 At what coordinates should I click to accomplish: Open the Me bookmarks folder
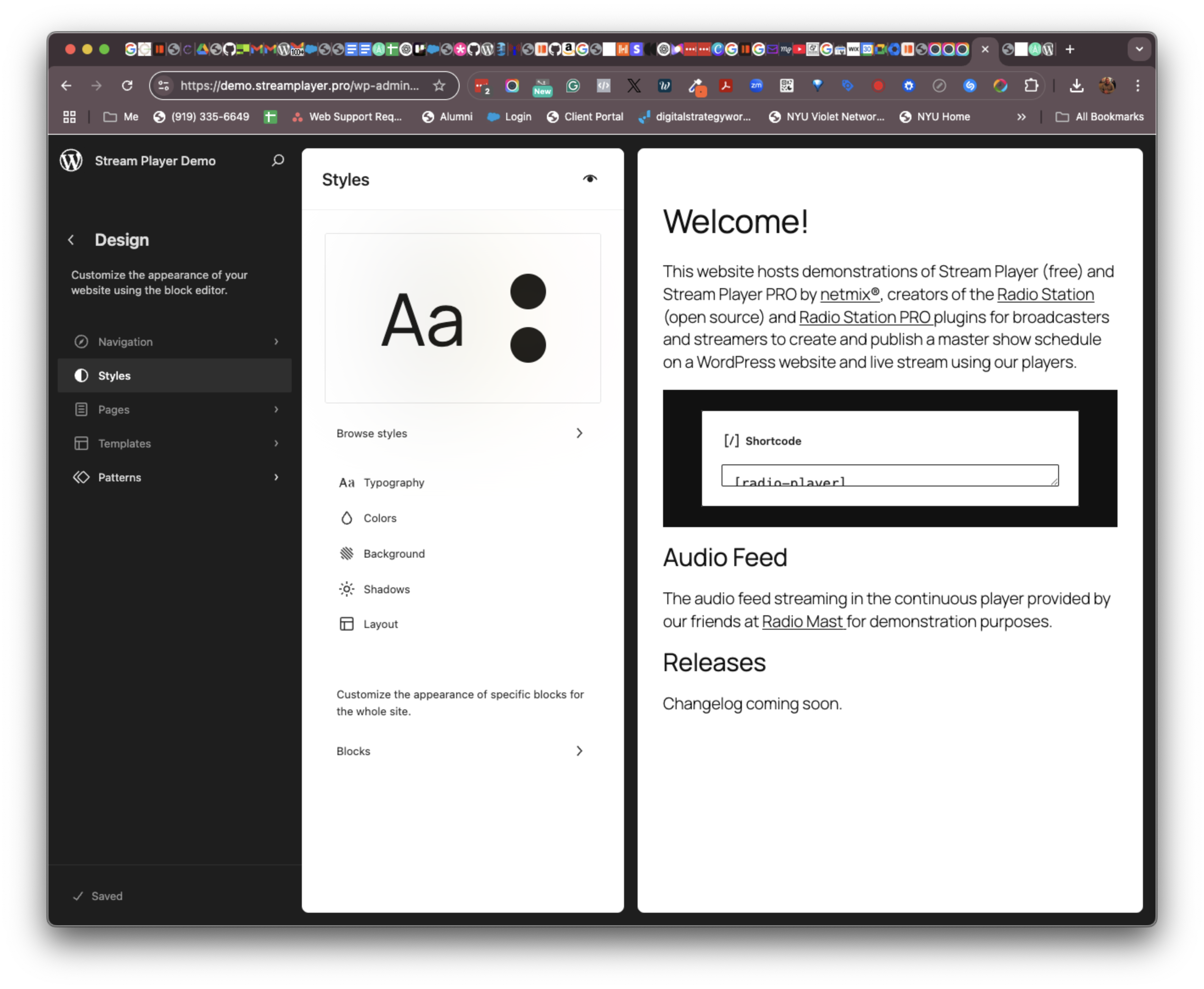[121, 117]
